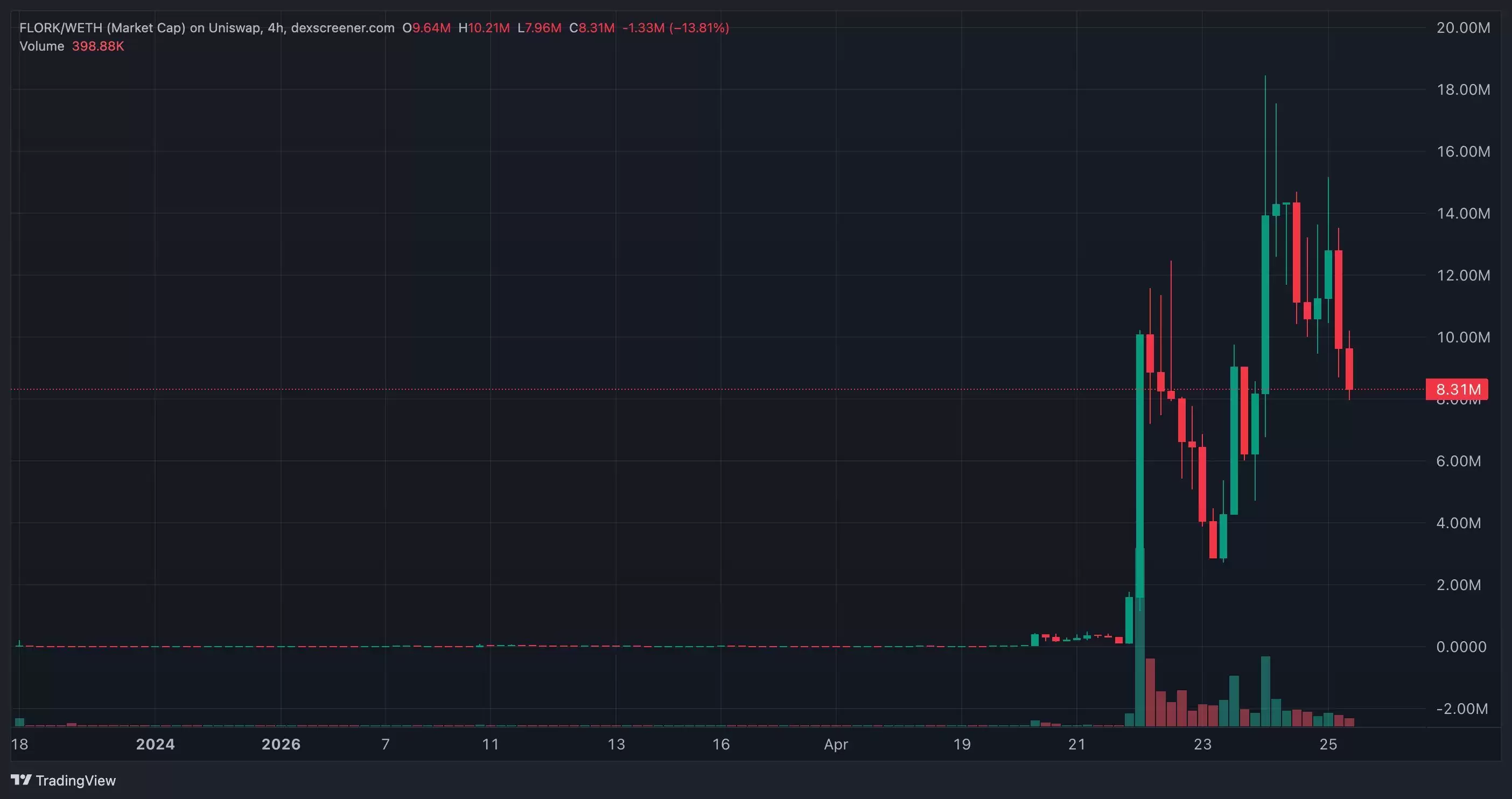Click the big green breakout candle near 10M
This screenshot has height=799, width=1512.
pos(1140,467)
